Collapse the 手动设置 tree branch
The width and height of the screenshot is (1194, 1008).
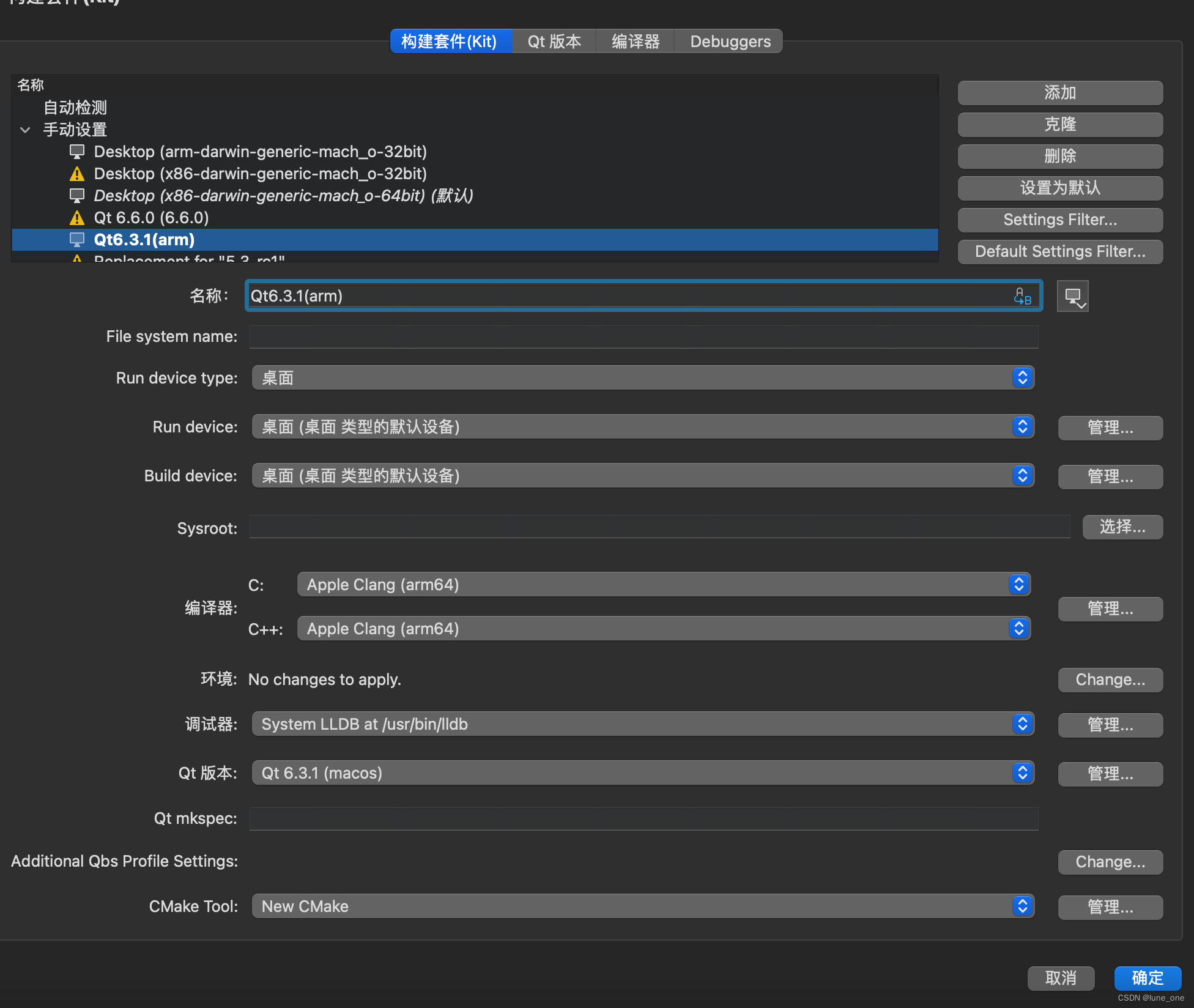tap(24, 130)
